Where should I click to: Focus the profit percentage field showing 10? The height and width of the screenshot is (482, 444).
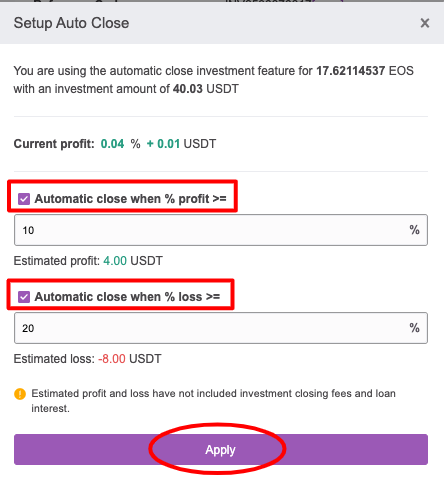tap(221, 230)
